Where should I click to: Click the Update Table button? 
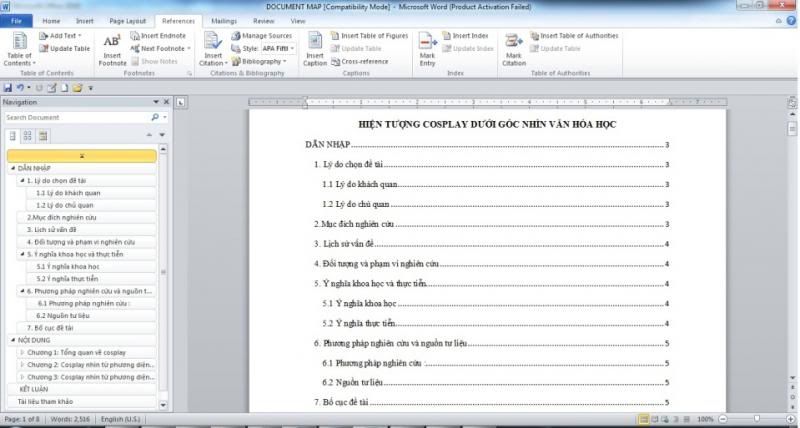69,48
